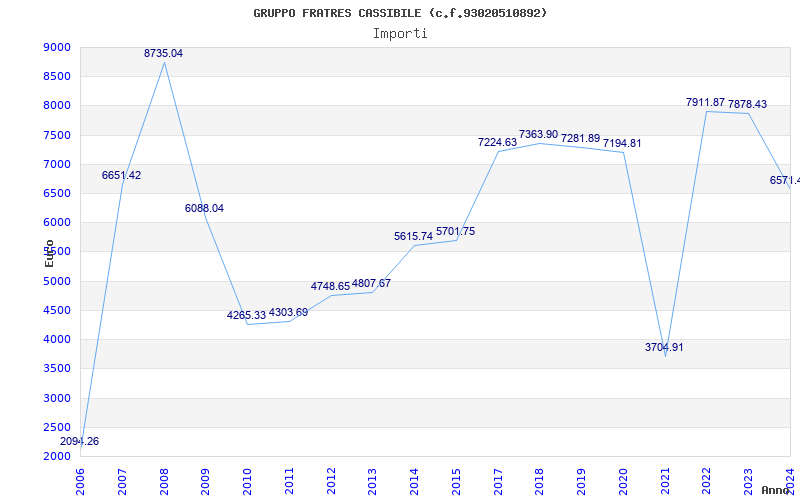Select the 7878.43 data label
The width and height of the screenshot is (800, 500).
[x=747, y=104]
